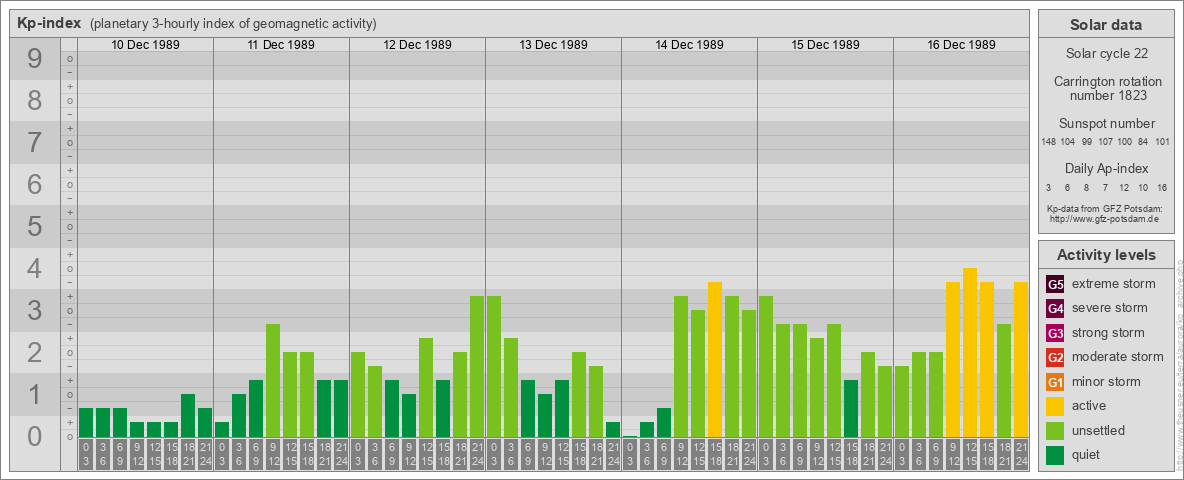The height and width of the screenshot is (480, 1184).
Task: Click the G4 severe storm badge
Action: [1055, 308]
